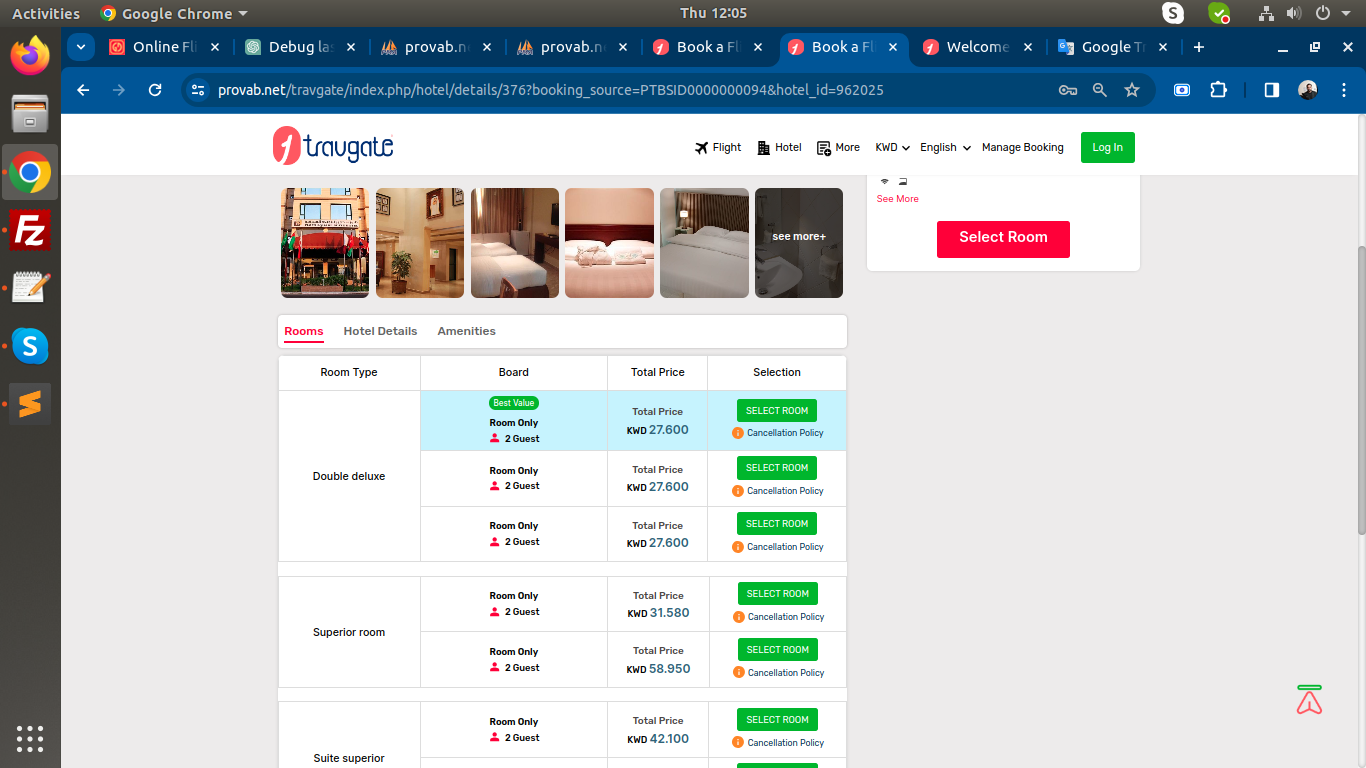This screenshot has width=1366, height=768.
Task: Open Flight in header navigation
Action: pyautogui.click(x=718, y=147)
